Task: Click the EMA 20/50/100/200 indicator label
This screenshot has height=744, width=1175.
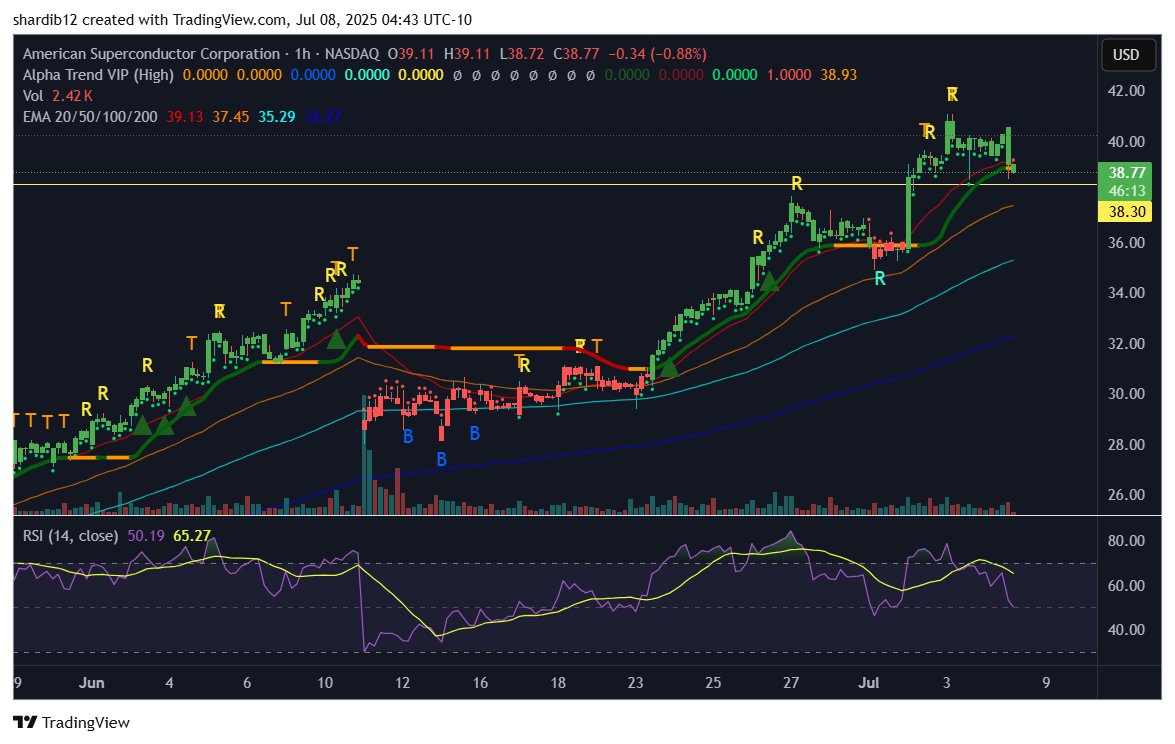Action: 90,117
